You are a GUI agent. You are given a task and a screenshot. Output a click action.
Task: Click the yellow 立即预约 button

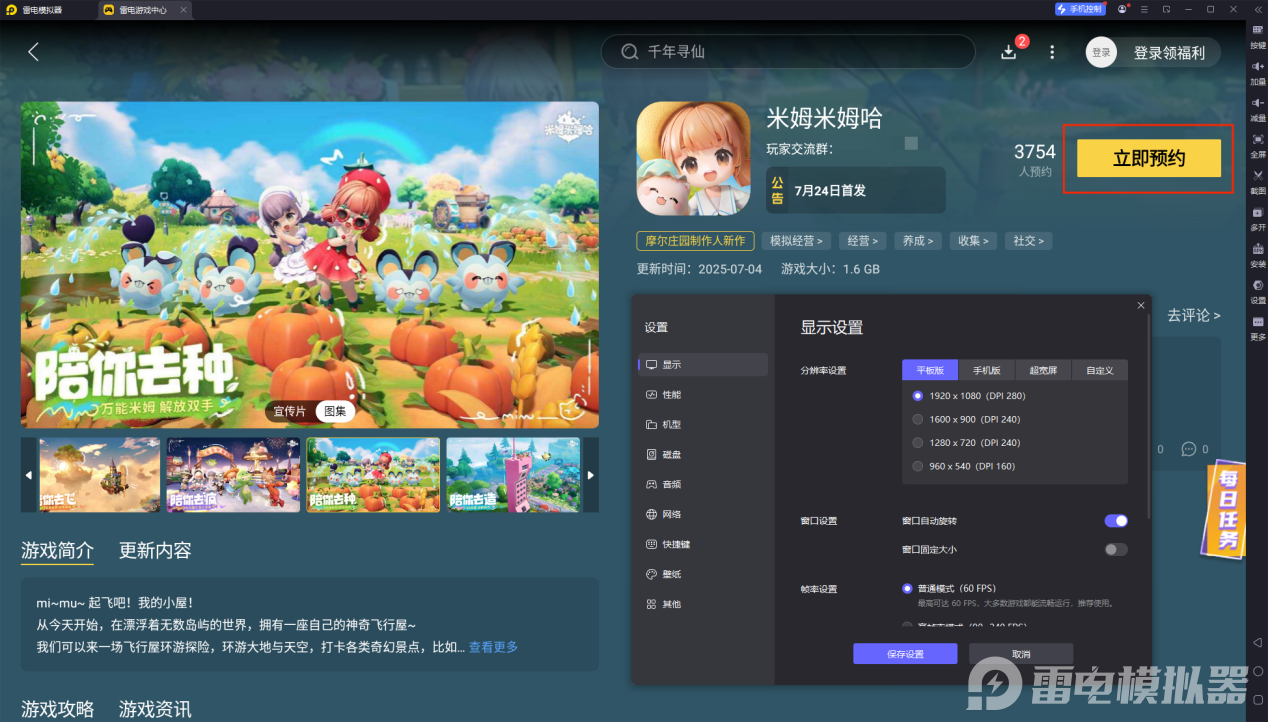1149,158
